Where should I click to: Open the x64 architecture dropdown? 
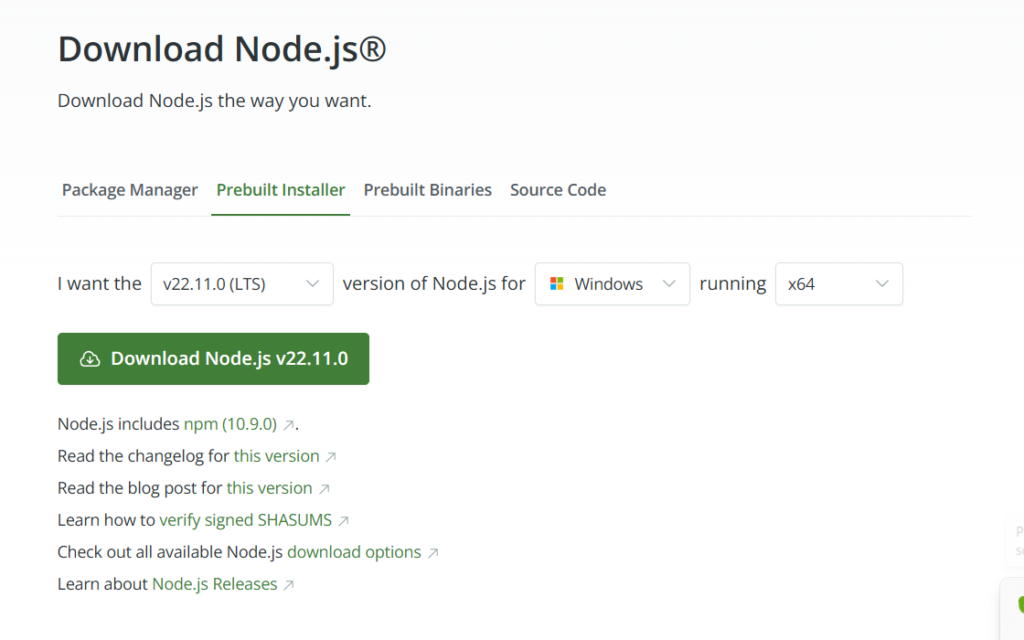point(839,284)
